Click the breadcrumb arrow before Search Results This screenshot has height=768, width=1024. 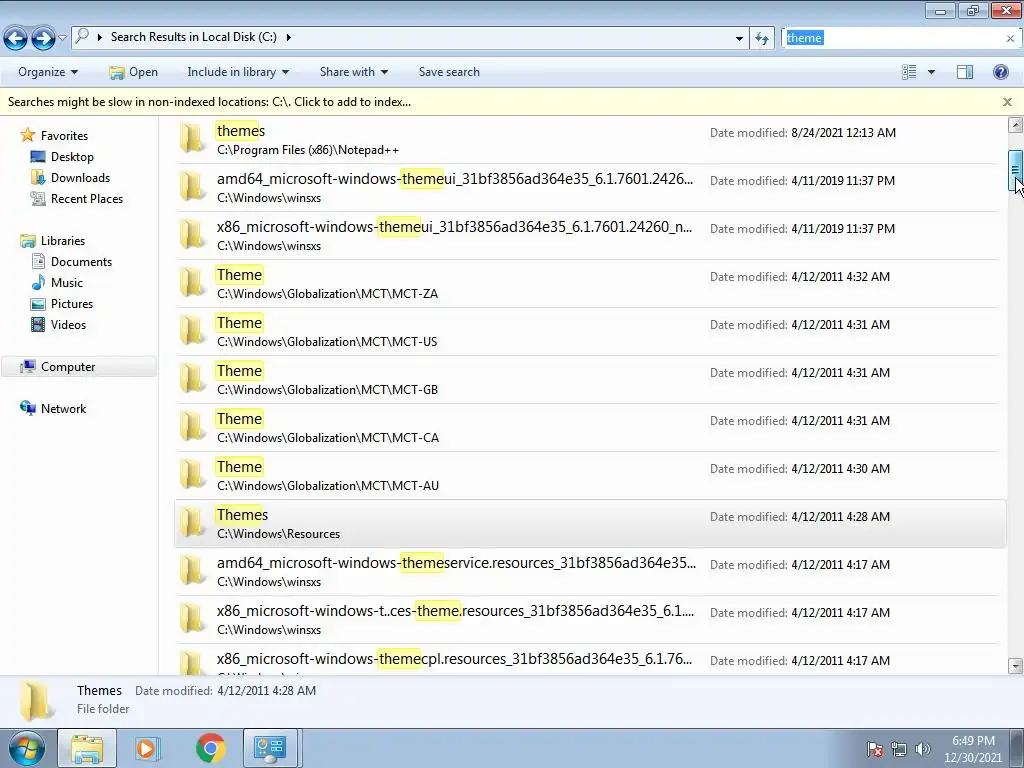tap(99, 37)
